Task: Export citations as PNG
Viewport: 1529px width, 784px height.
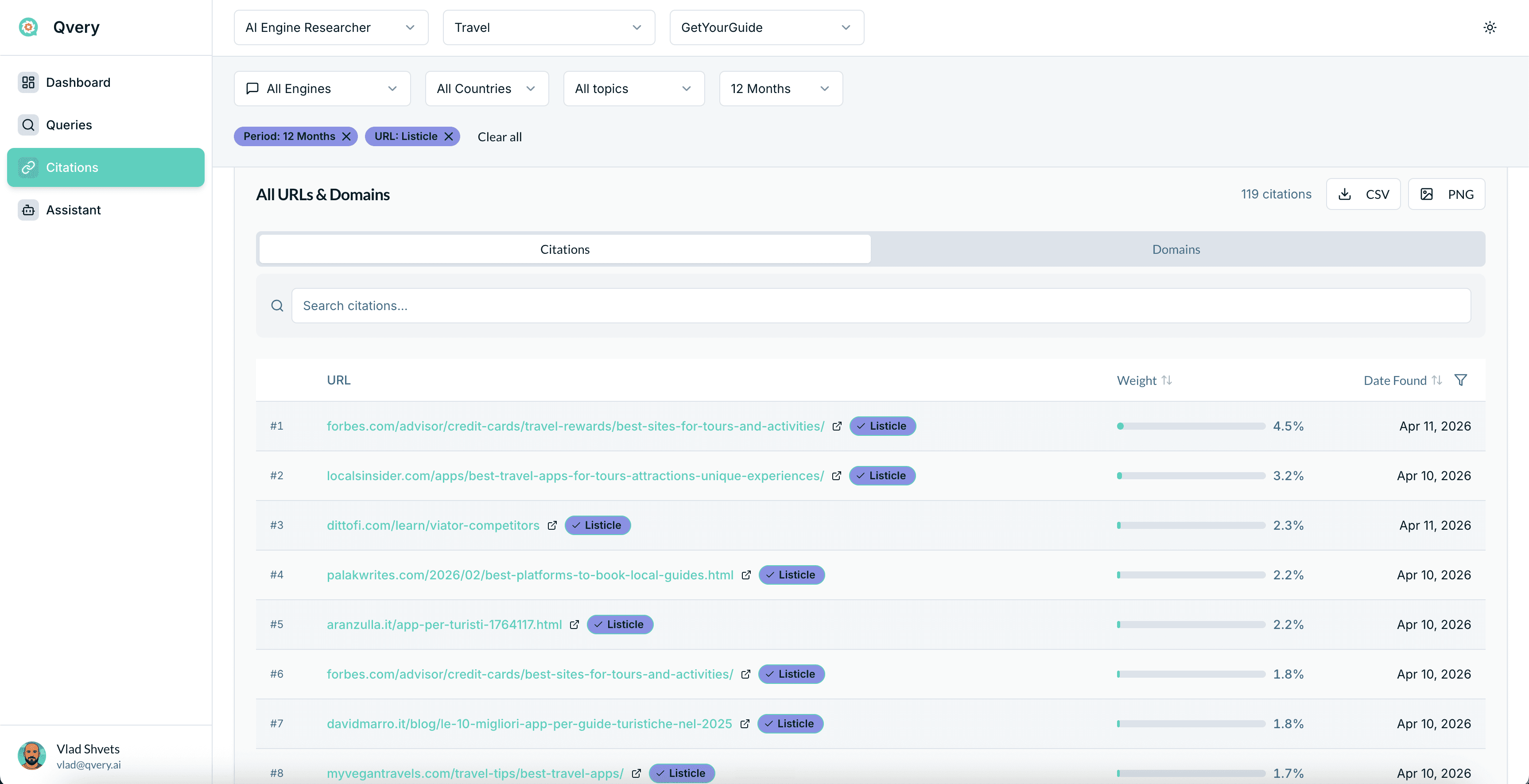Action: 1447,194
